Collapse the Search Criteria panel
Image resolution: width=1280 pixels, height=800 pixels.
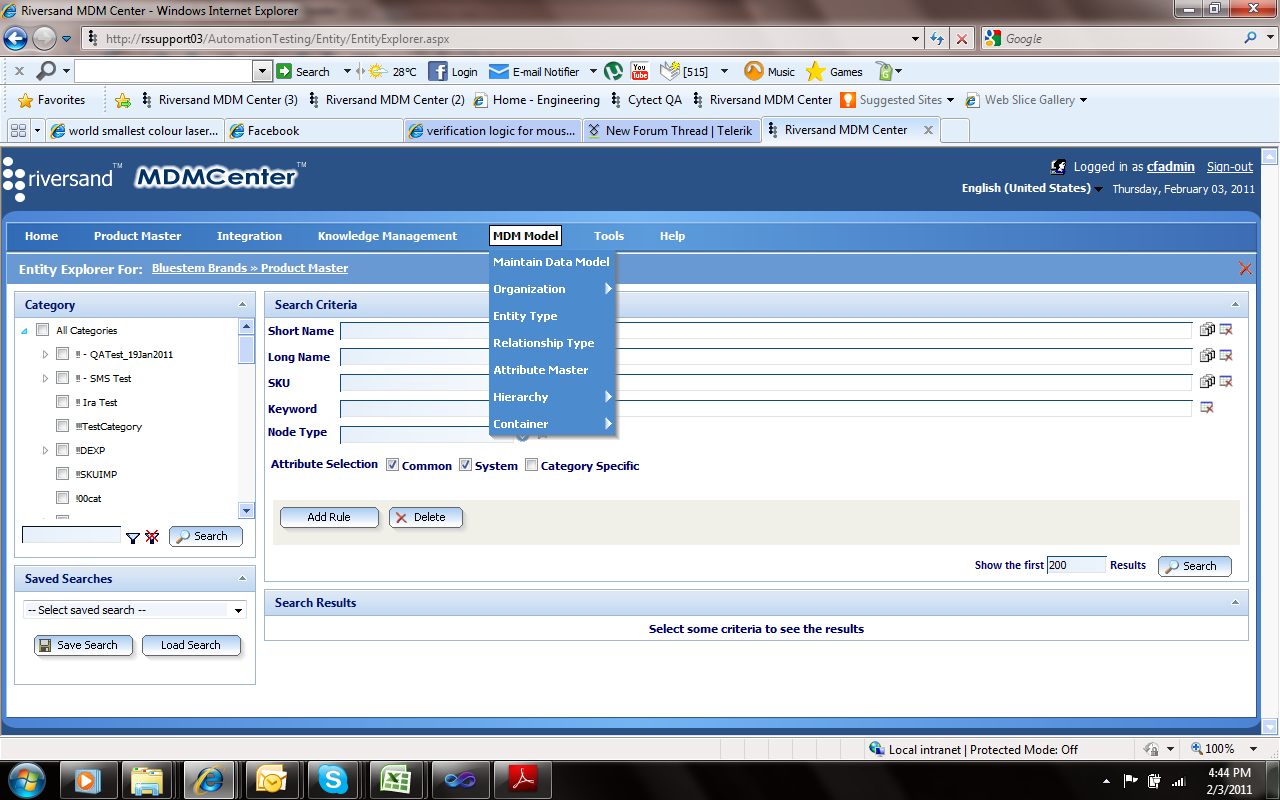tap(1235, 305)
